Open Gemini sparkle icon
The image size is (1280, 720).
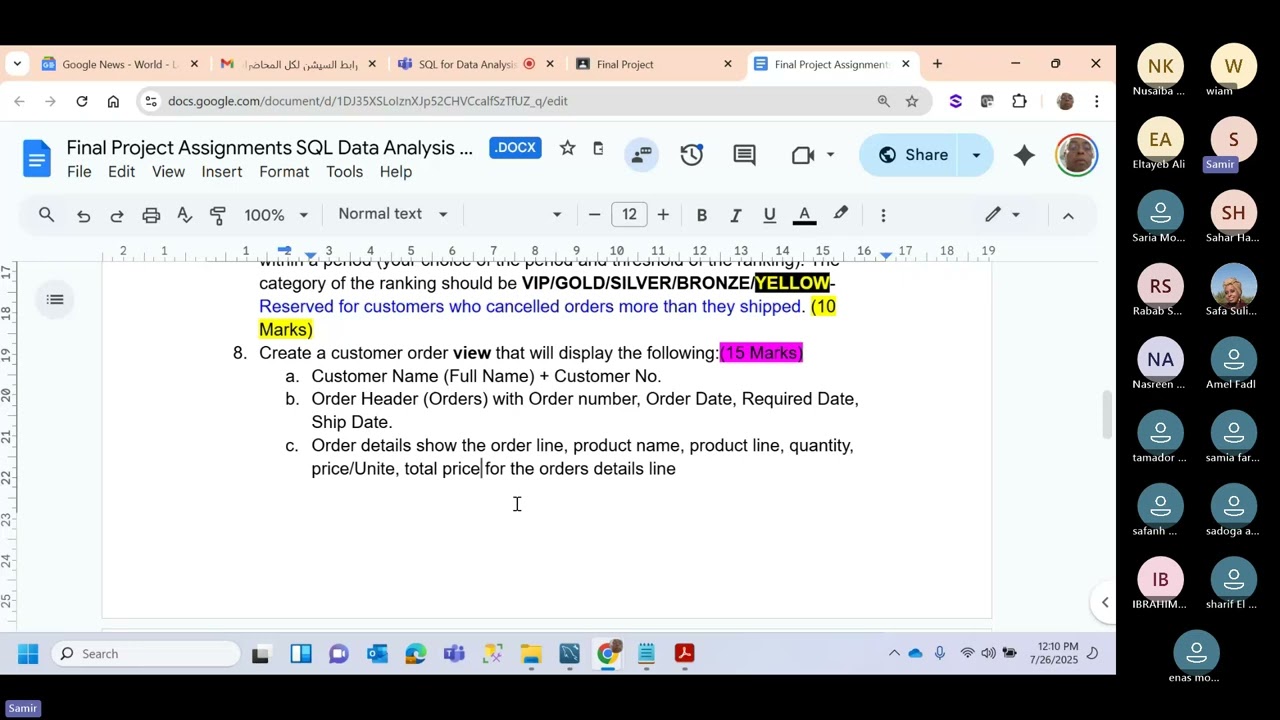tap(1024, 155)
